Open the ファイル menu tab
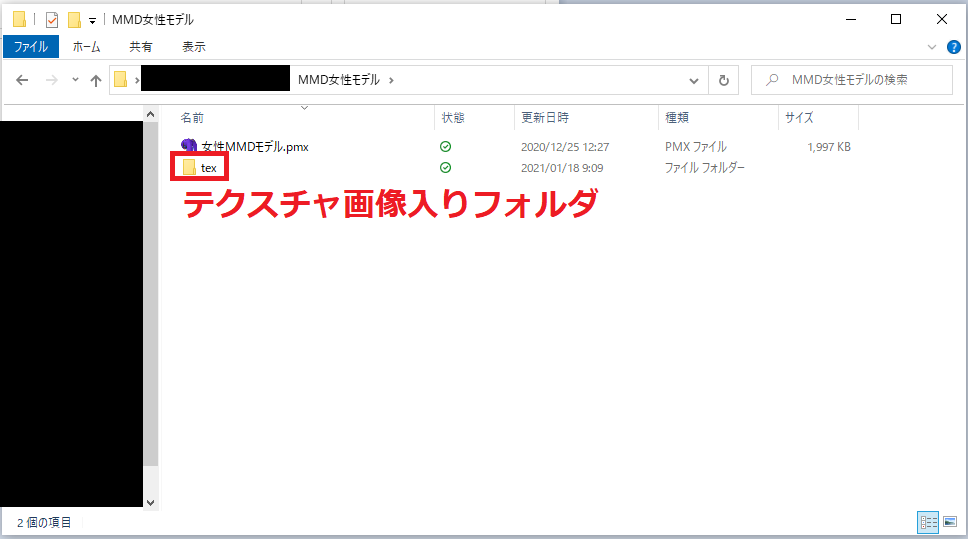This screenshot has width=968, height=539. coord(31,46)
